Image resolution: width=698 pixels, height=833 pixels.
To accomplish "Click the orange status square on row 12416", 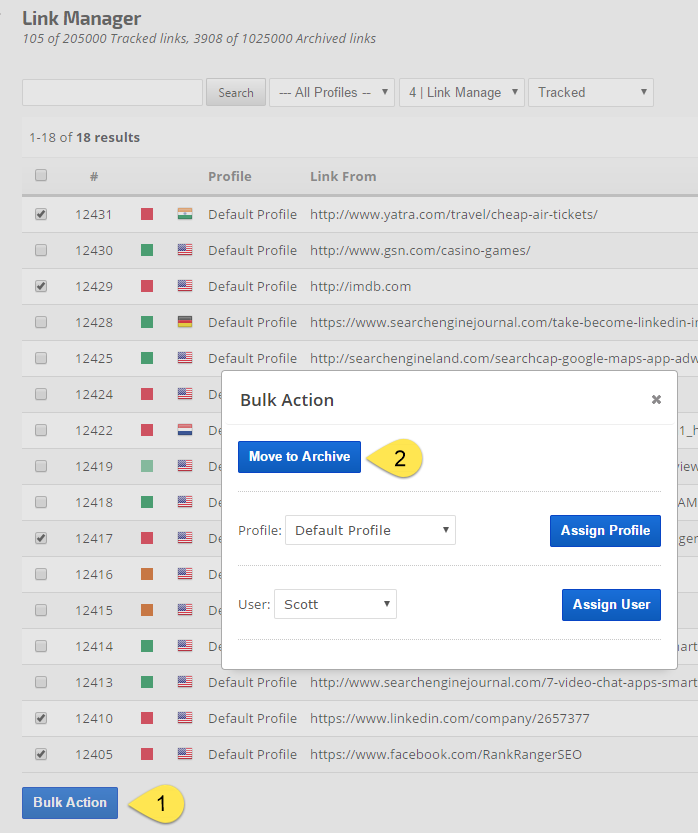I will pos(147,574).
